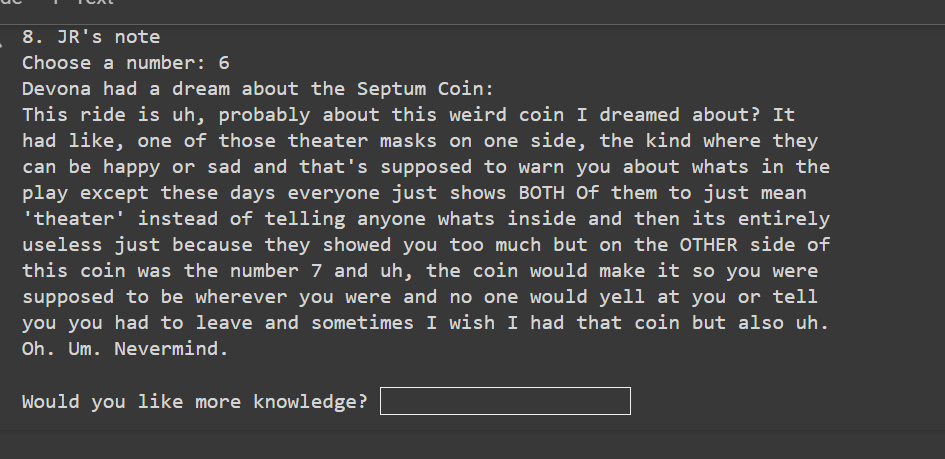This screenshot has width=945, height=459.
Task: Click the 'Choose a number: 6' line
Action: pos(126,63)
